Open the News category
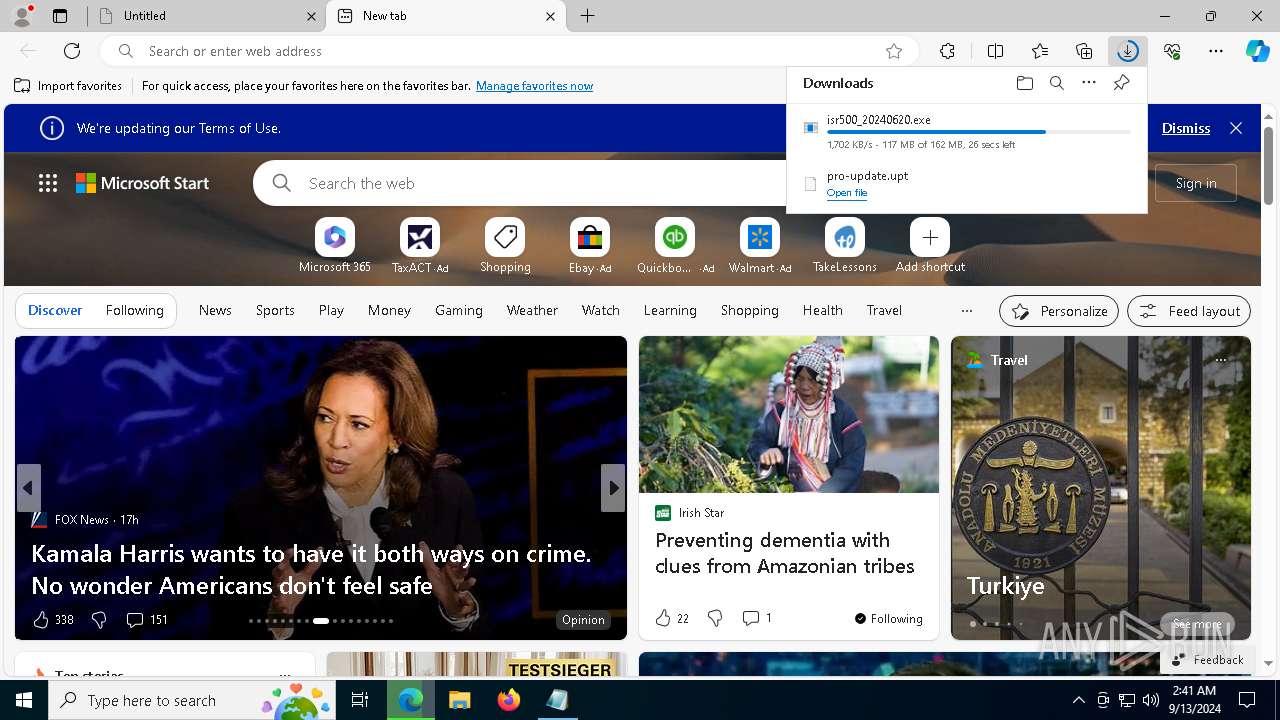1280x720 pixels. (x=215, y=311)
